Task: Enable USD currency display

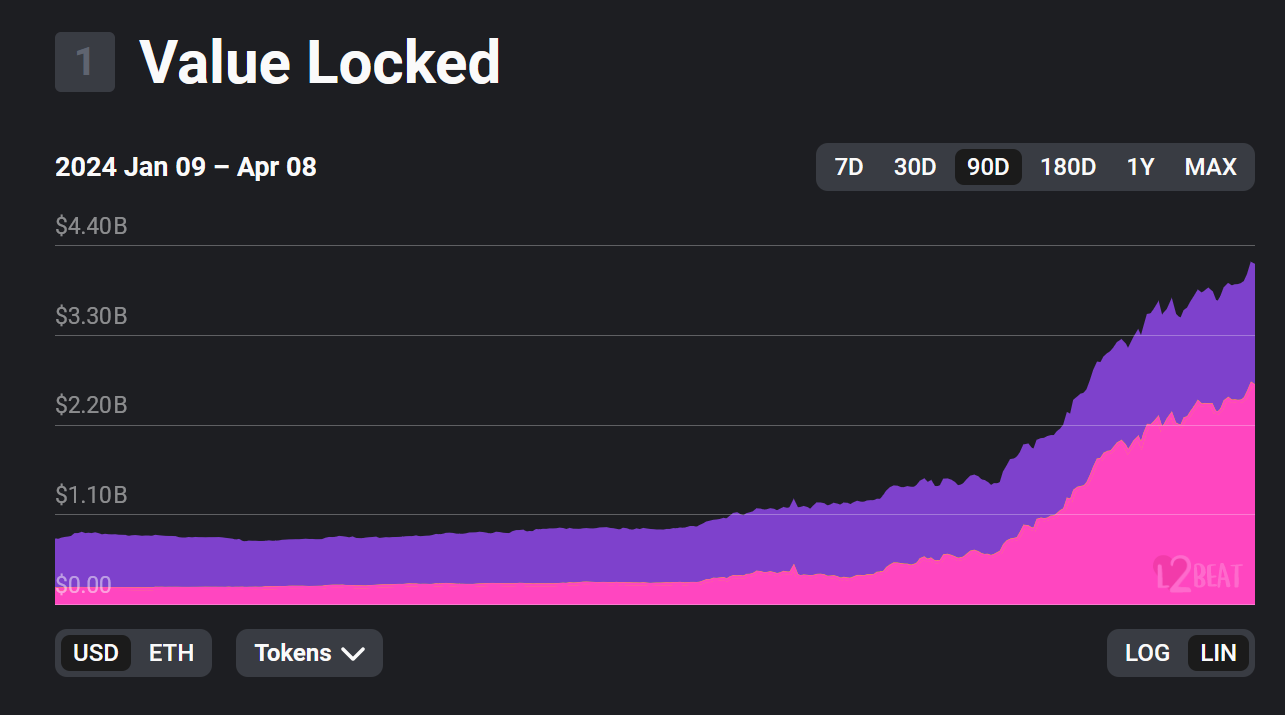Action: [x=97, y=653]
